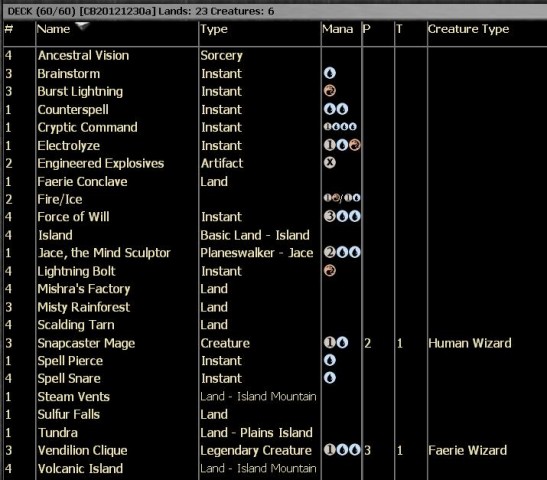
Task: Click Electrolyze's mana cost symbols
Action: pyautogui.click(x=342, y=145)
